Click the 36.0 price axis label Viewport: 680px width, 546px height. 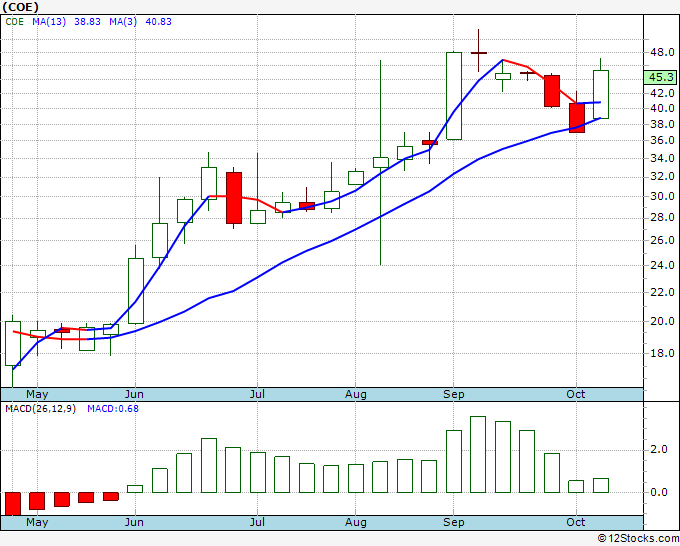(x=662, y=141)
